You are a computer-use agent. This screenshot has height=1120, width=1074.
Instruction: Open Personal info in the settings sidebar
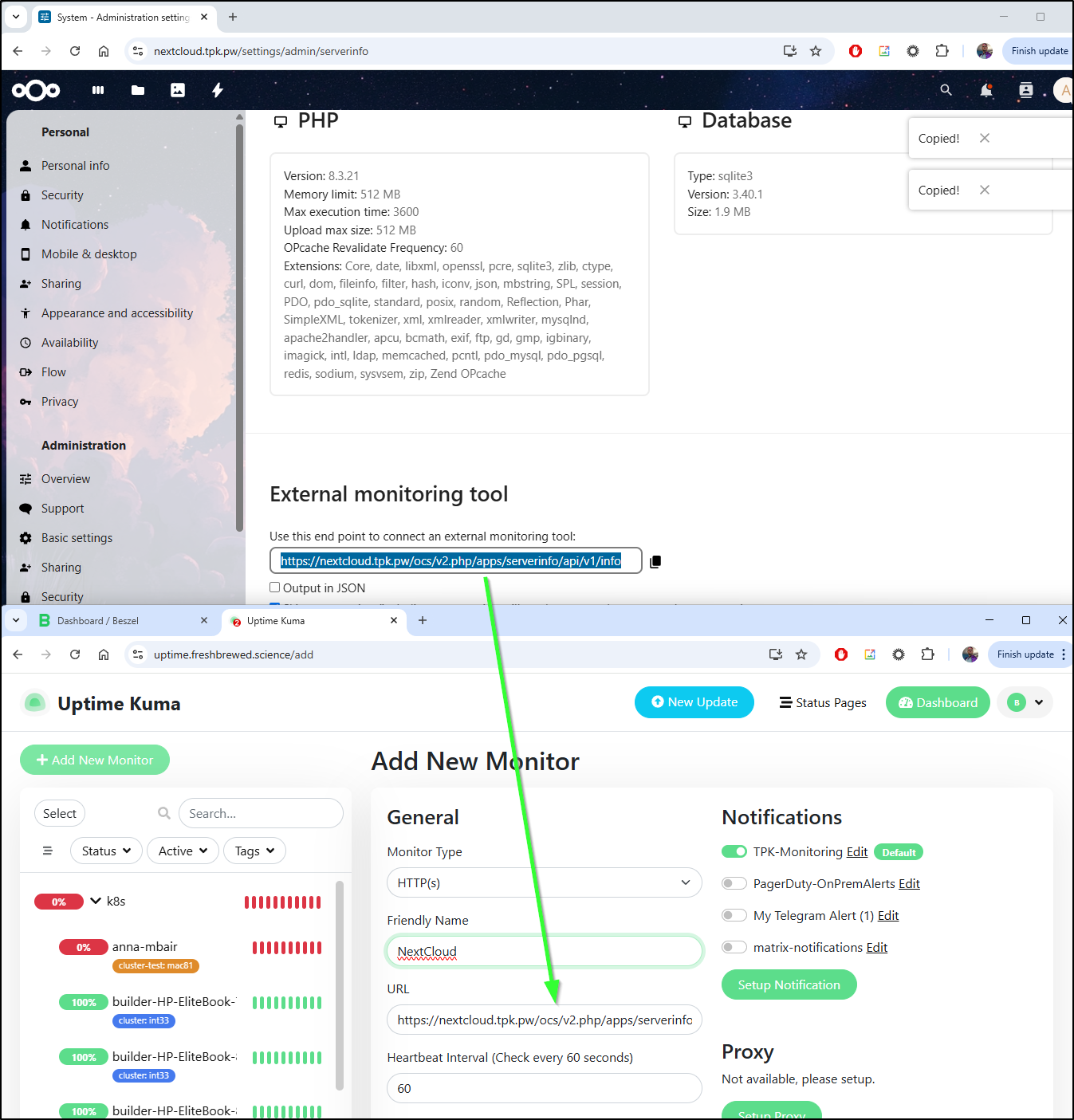[x=76, y=166]
